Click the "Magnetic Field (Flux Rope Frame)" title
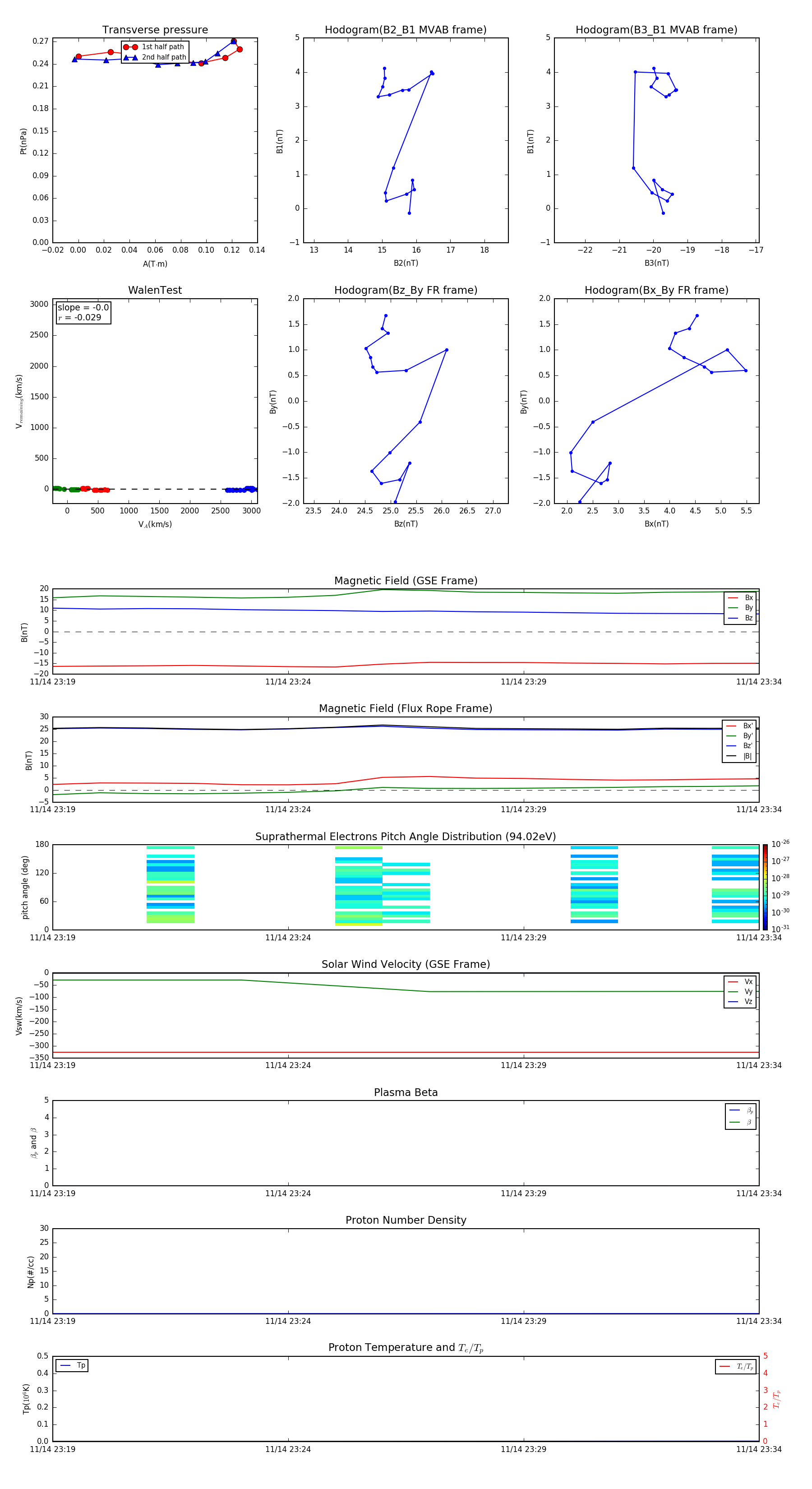 (406, 709)
